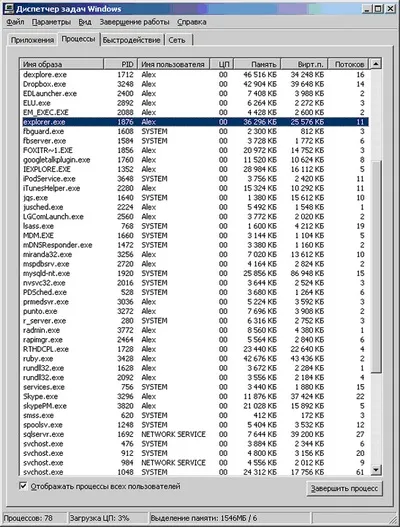
Task: Sort by Потоков column header
Action: (x=348, y=64)
